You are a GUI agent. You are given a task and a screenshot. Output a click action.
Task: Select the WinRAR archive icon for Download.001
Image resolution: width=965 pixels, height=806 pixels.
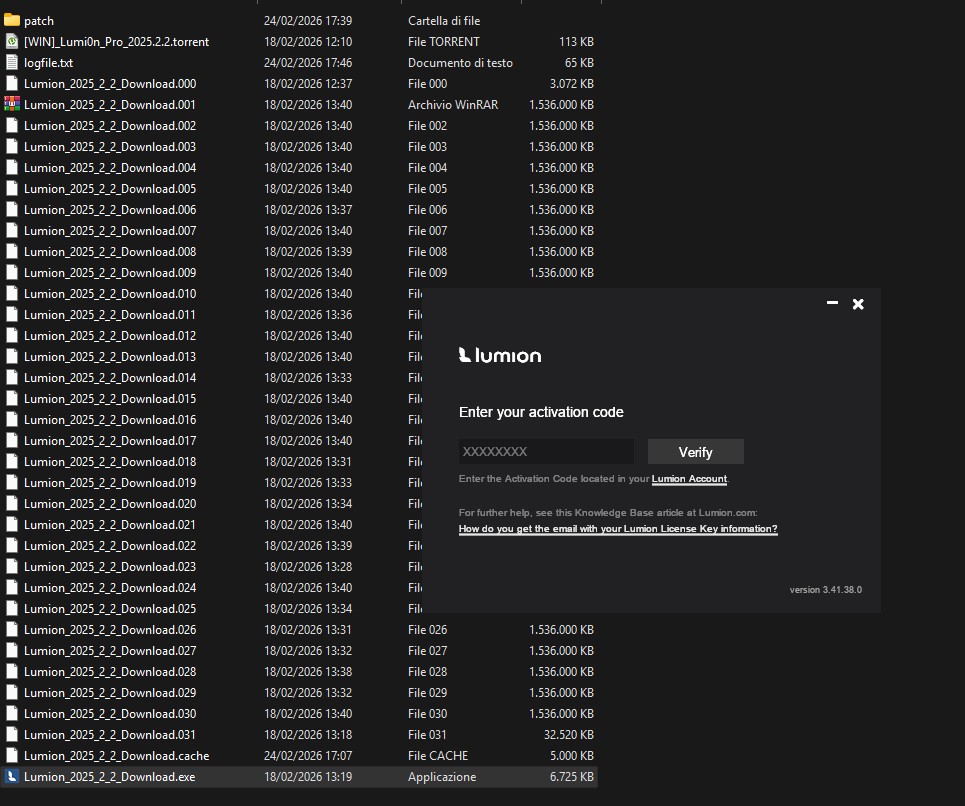12,104
